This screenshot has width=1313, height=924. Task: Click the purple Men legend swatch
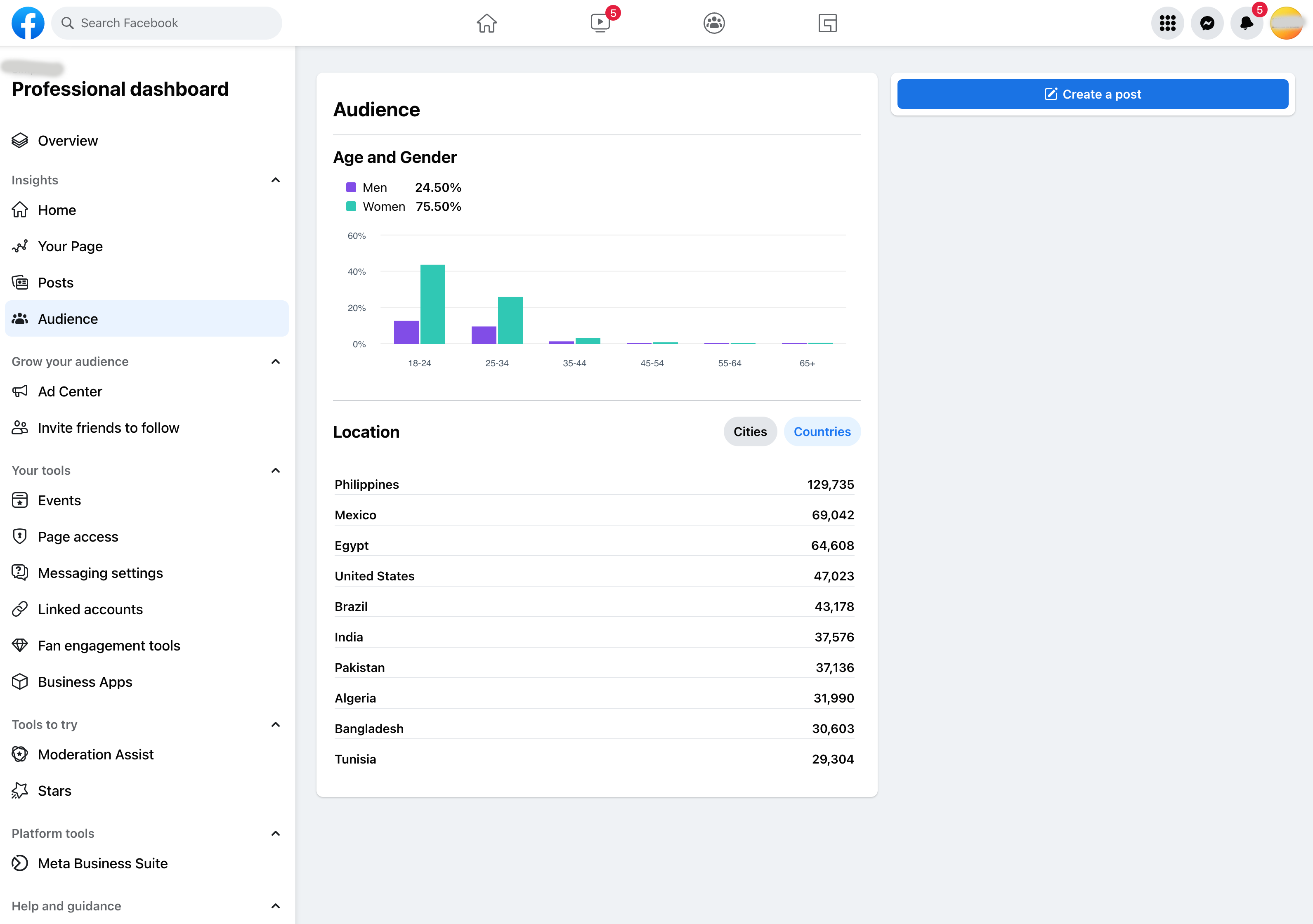pos(351,188)
